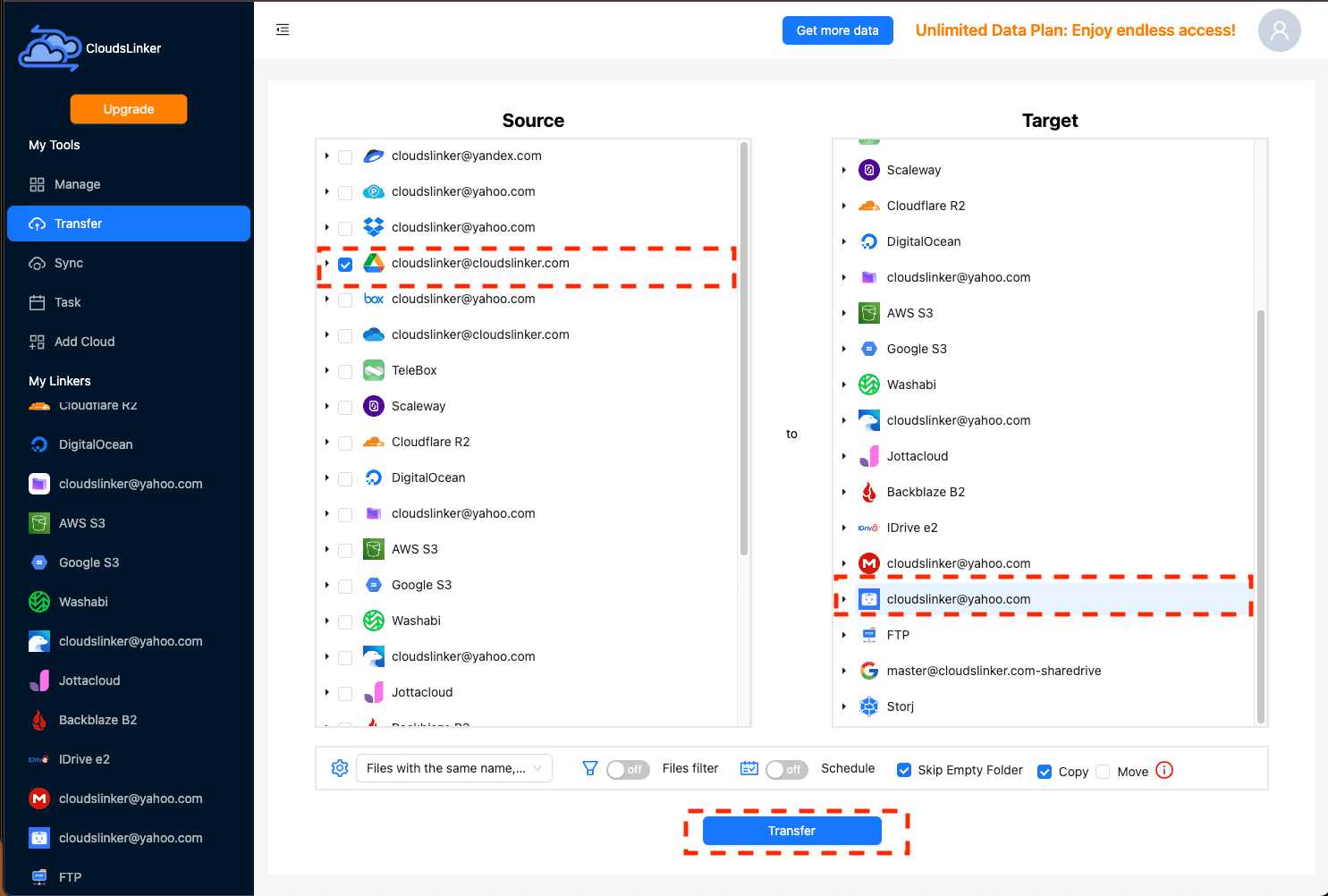1328x896 pixels.
Task: Expand Google Drive source tree arrow
Action: pyautogui.click(x=327, y=263)
